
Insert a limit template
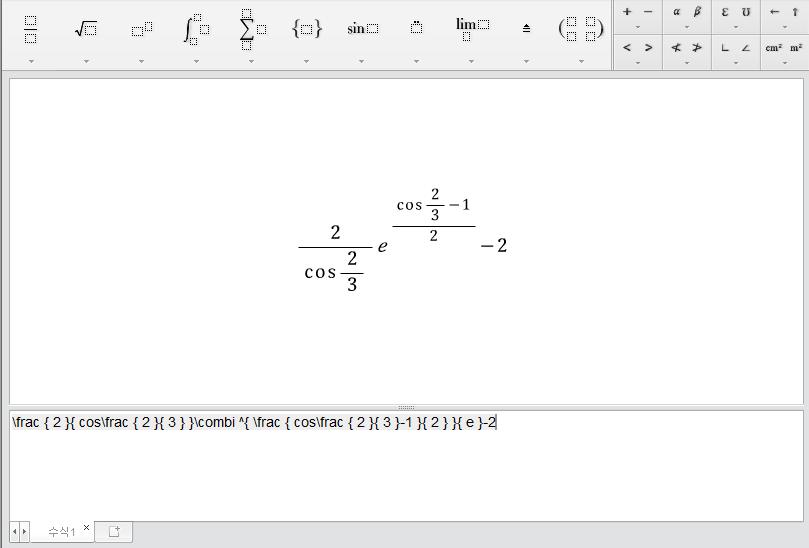[472, 27]
